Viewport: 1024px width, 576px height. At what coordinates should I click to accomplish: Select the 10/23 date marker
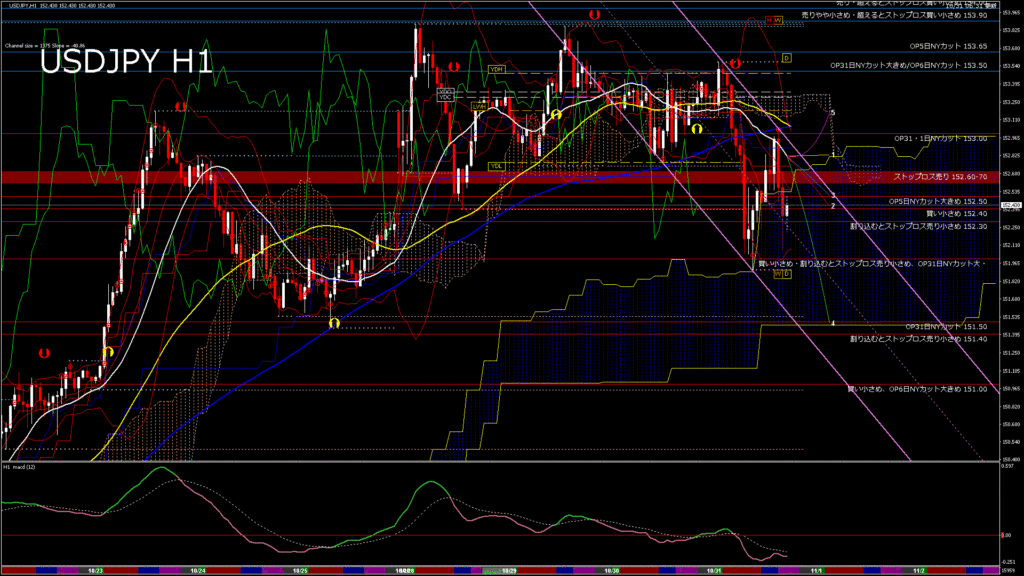(95, 571)
